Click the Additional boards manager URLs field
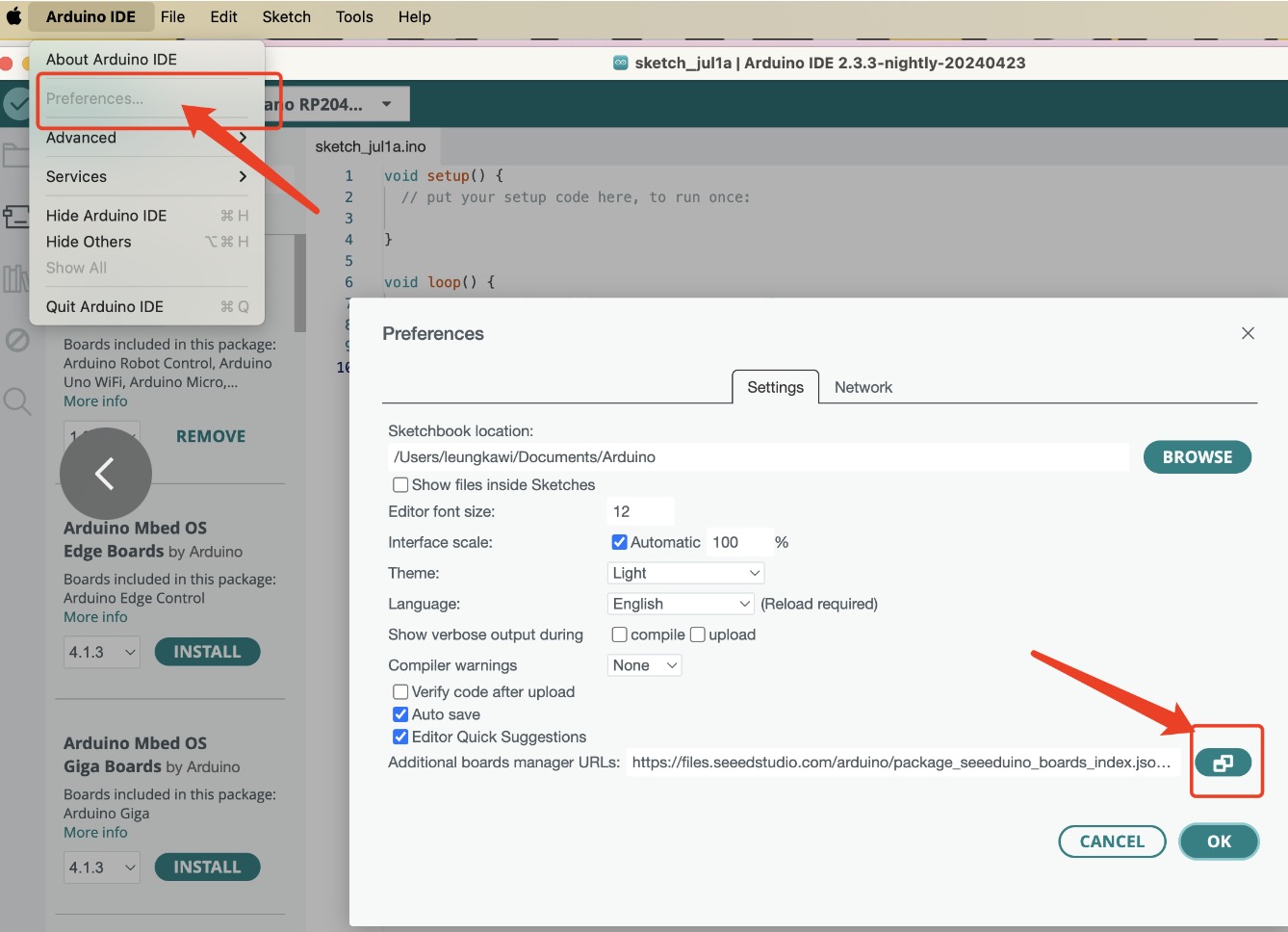The width and height of the screenshot is (1288, 932). coord(903,763)
